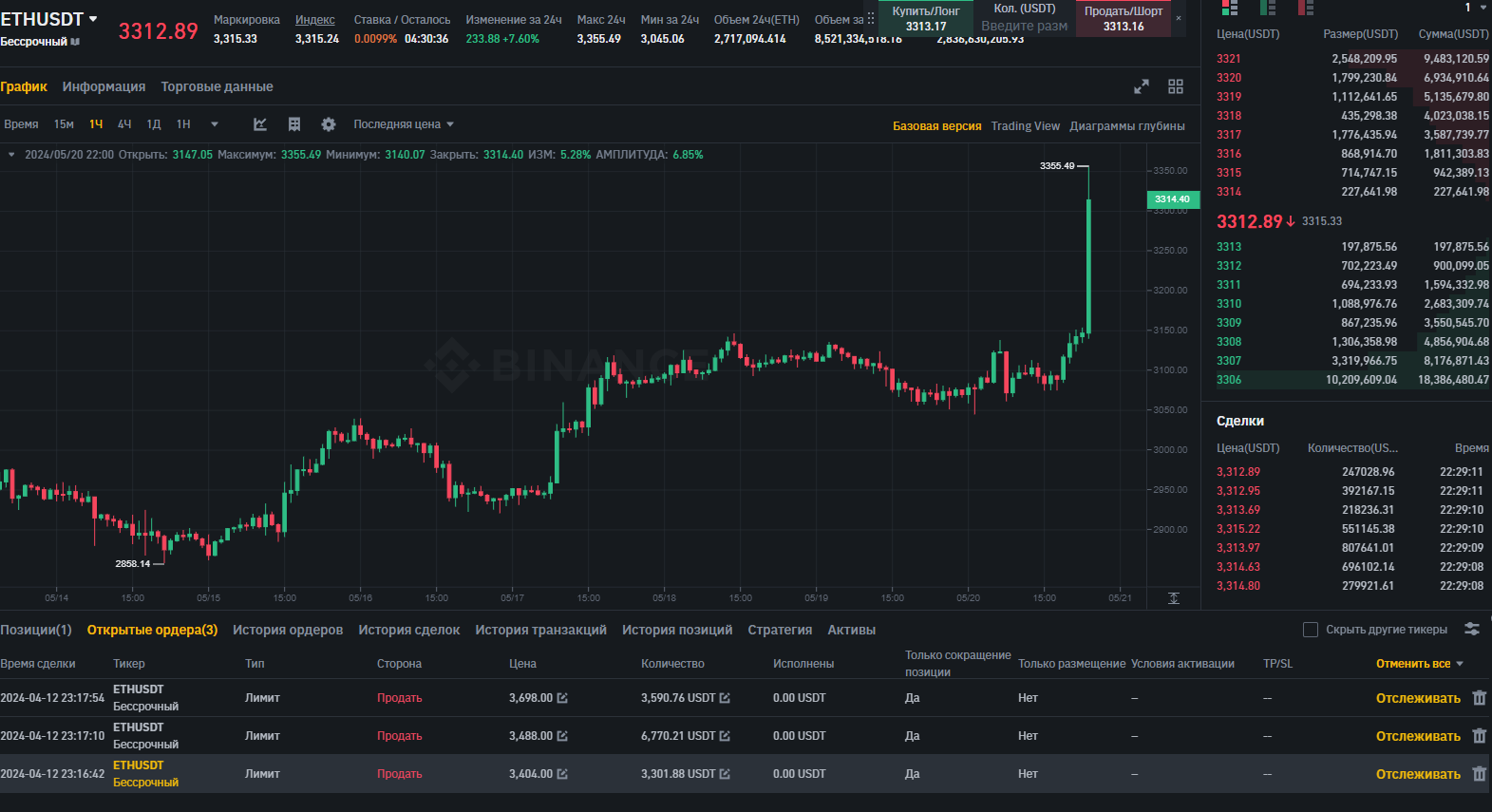This screenshot has height=812, width=1492.
Task: Select the 1Д interval
Action: pyautogui.click(x=154, y=124)
